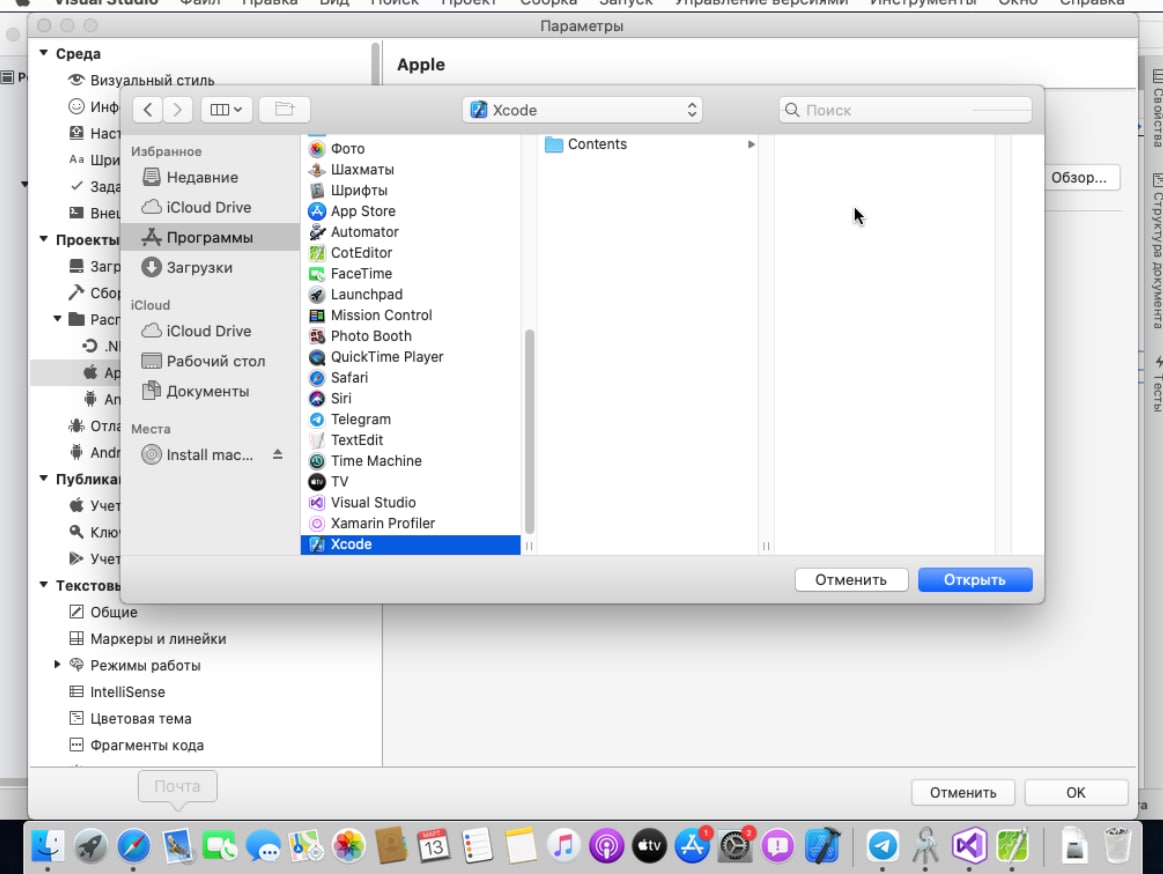Expand the Contents folder arrow
1163x874 pixels.
click(x=751, y=144)
